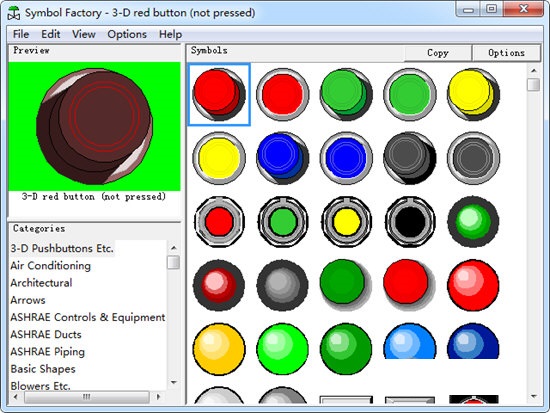Choose the glossy bright green sphere symbol
The height and width of the screenshot is (413, 550).
click(x=283, y=349)
